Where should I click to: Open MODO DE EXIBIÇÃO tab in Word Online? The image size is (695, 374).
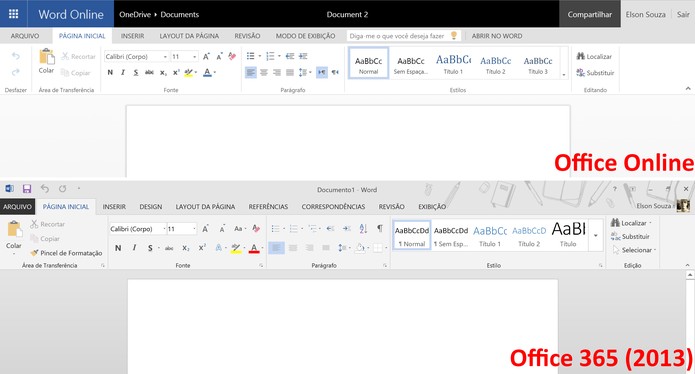[305, 36]
